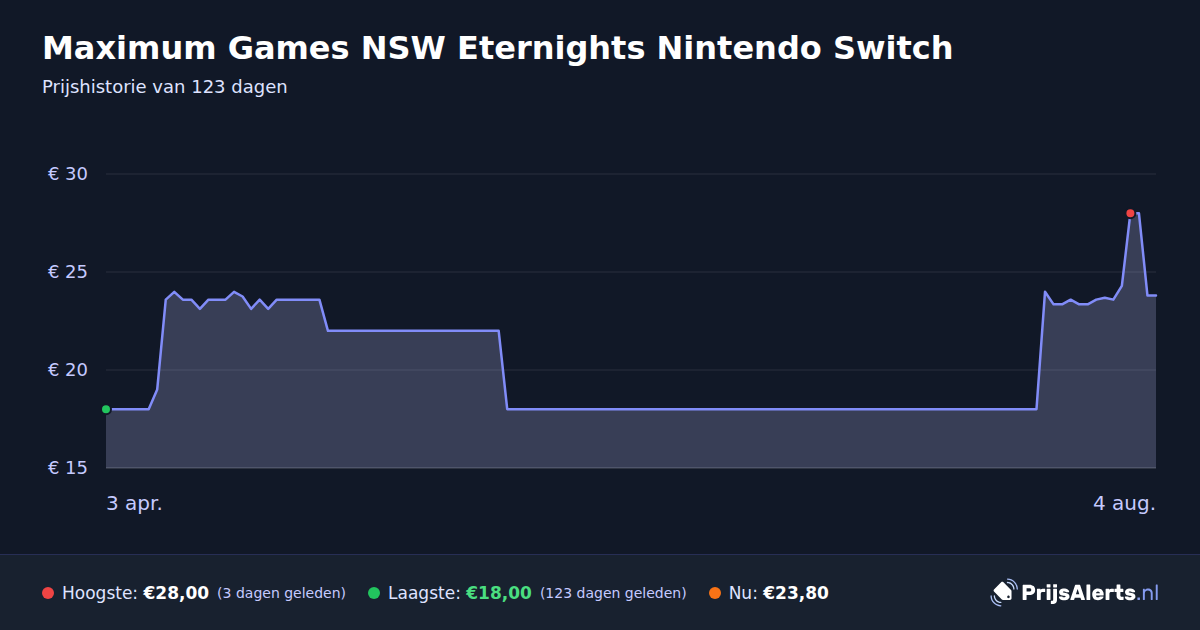Click the Hoogste €28,00 price value
The height and width of the screenshot is (630, 1200).
point(176,593)
